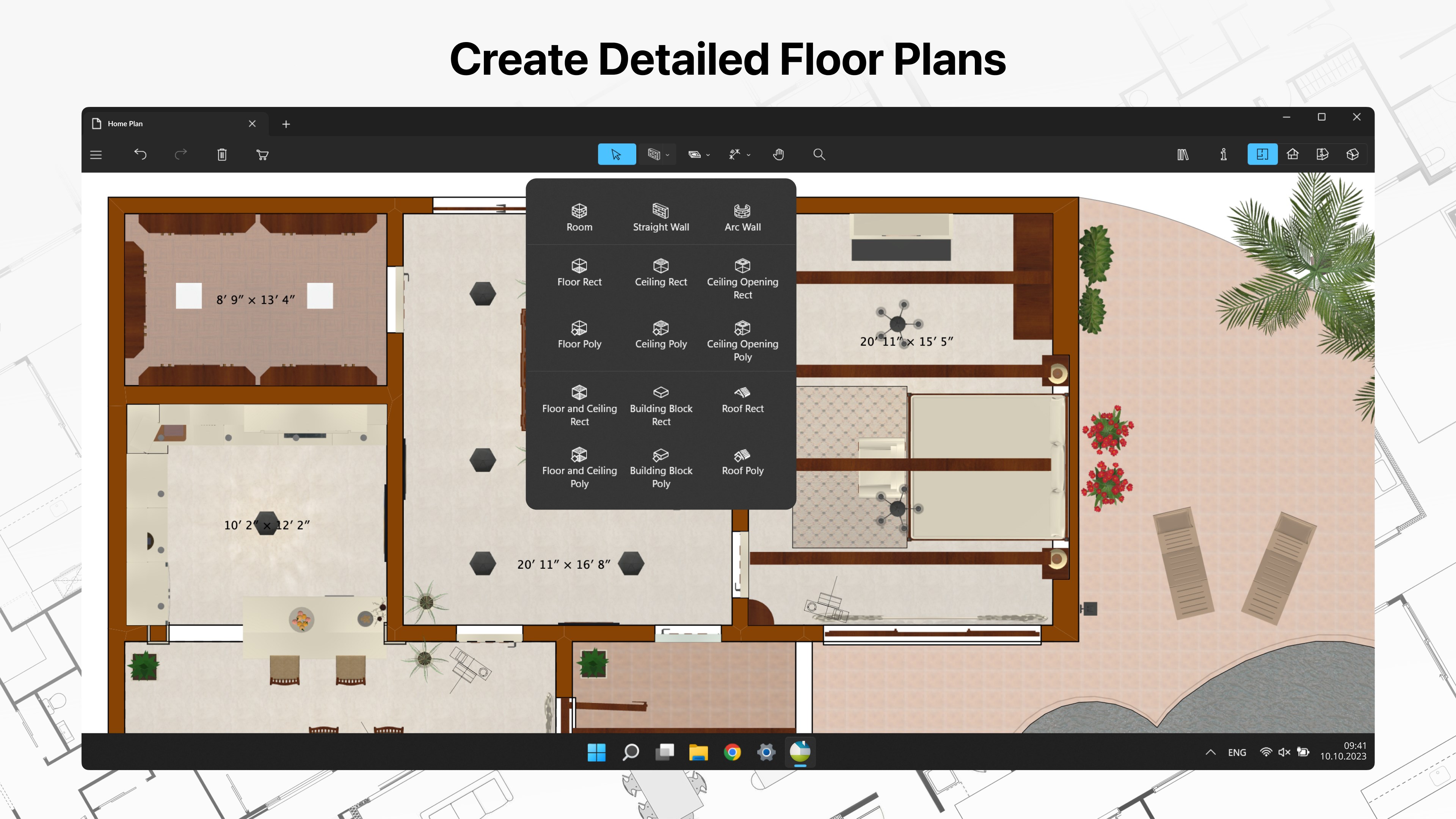Screen dimensions: 1456x819
Task: Expand the dimension tools dropdown arrow
Action: (x=749, y=155)
